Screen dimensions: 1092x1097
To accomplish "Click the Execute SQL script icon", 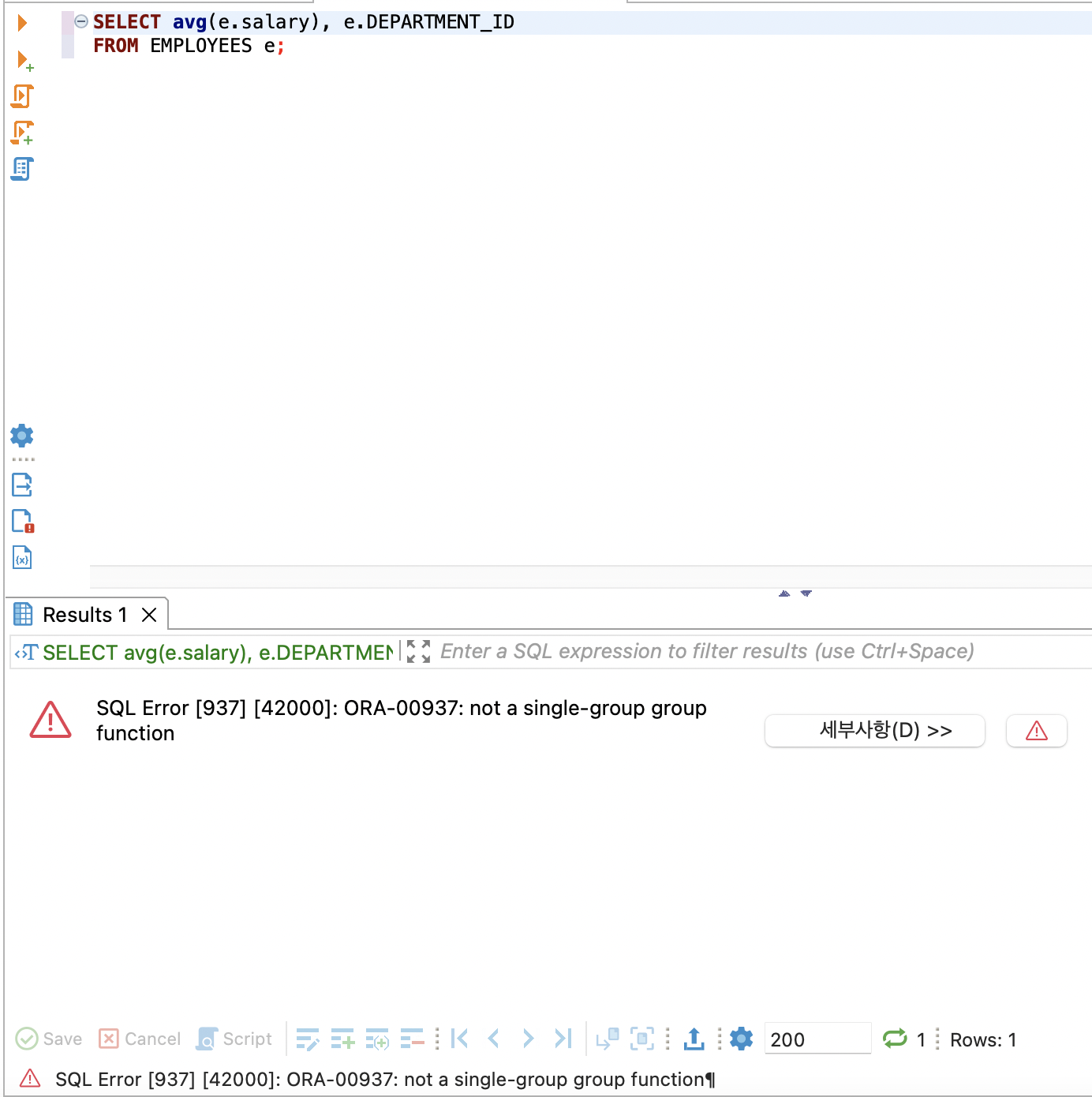I will tap(22, 96).
